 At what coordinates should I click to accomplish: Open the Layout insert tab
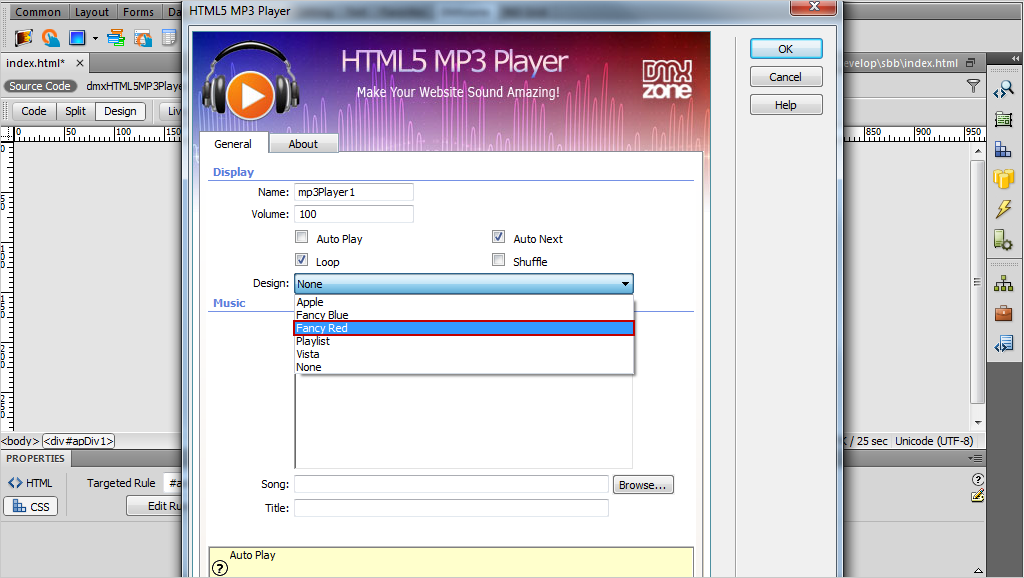[x=91, y=12]
